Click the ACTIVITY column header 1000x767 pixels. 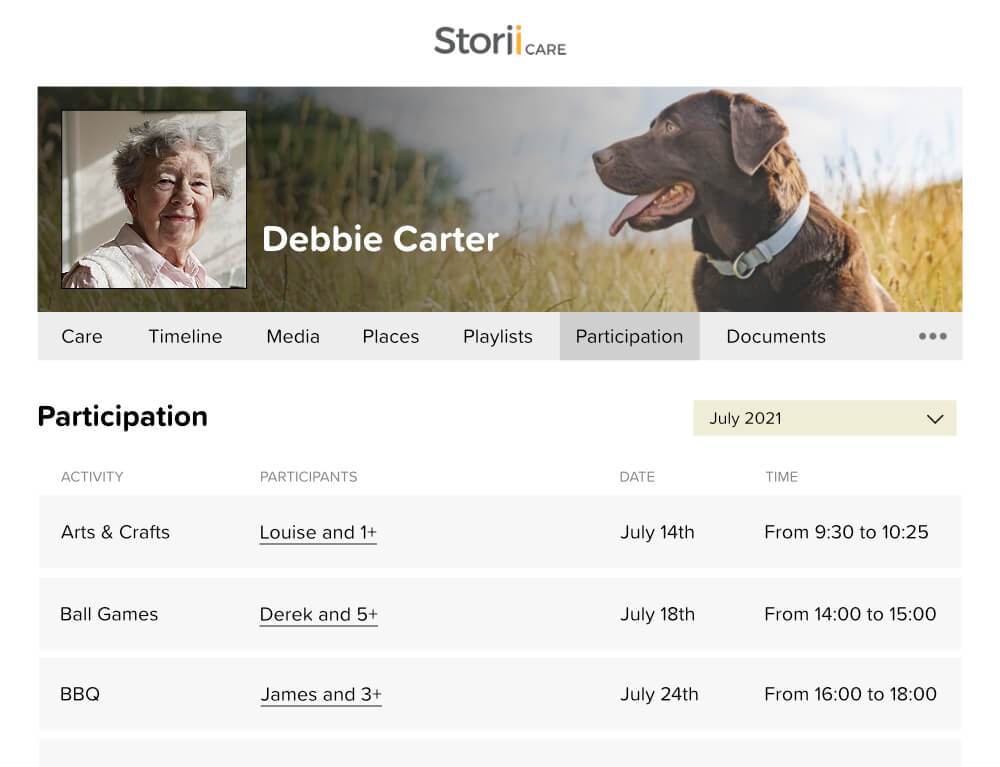[x=92, y=477]
